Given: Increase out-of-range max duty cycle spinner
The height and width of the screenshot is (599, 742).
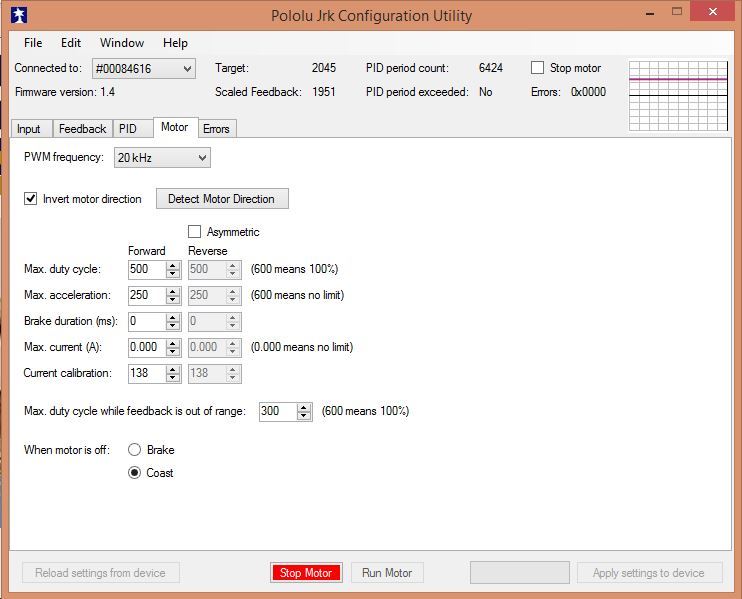Looking at the screenshot, I should (303, 407).
